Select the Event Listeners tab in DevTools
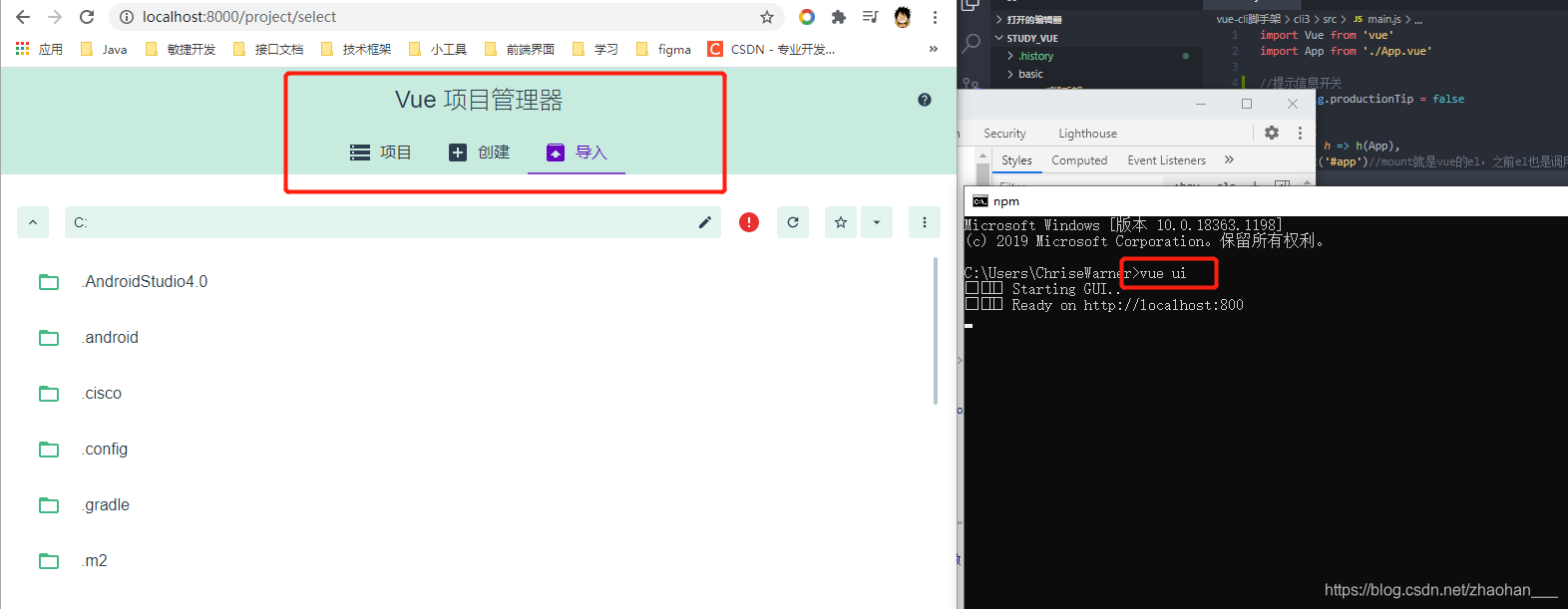This screenshot has height=609, width=1568. 1166,160
